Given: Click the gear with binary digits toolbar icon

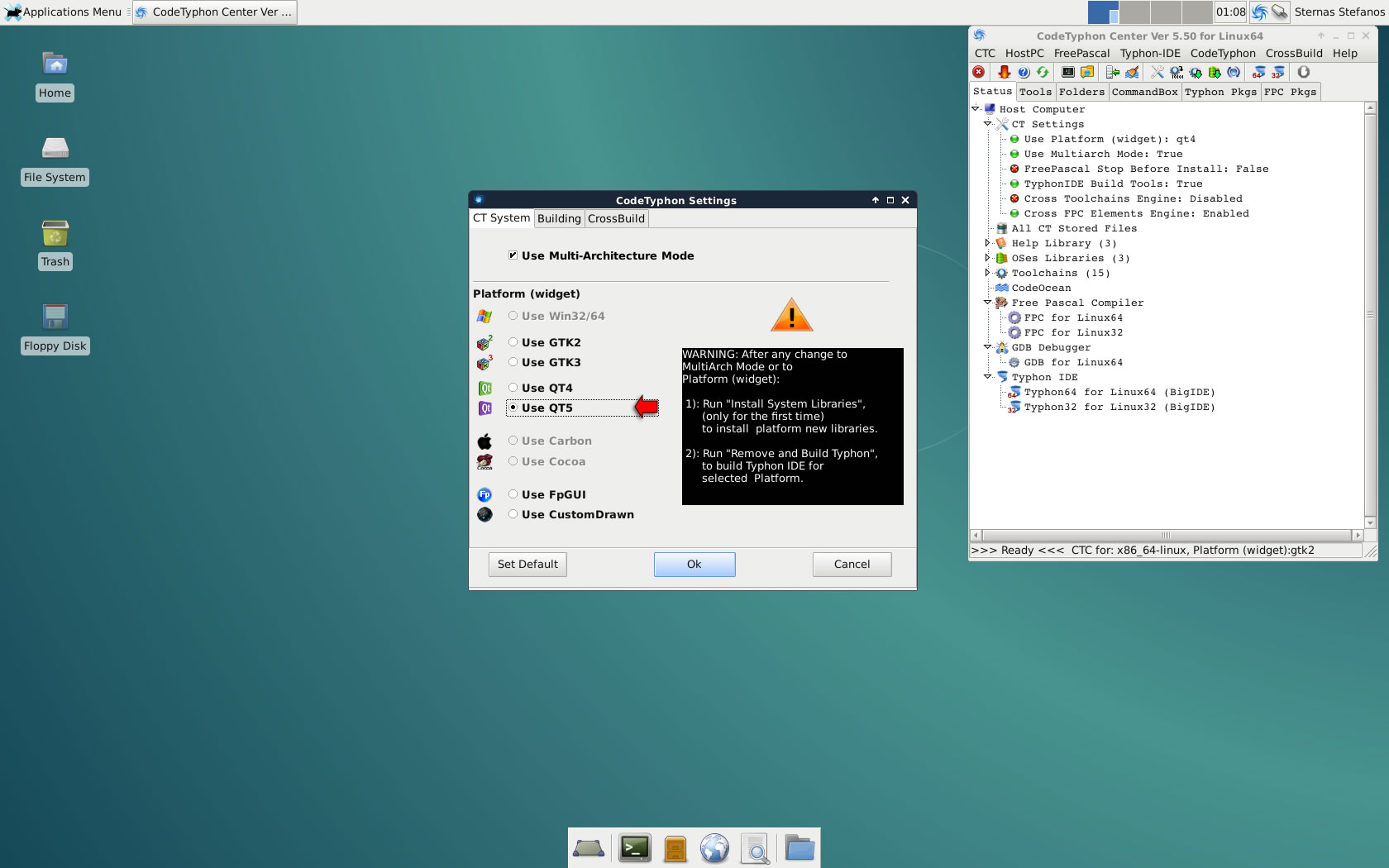Looking at the screenshot, I should coord(1177,72).
